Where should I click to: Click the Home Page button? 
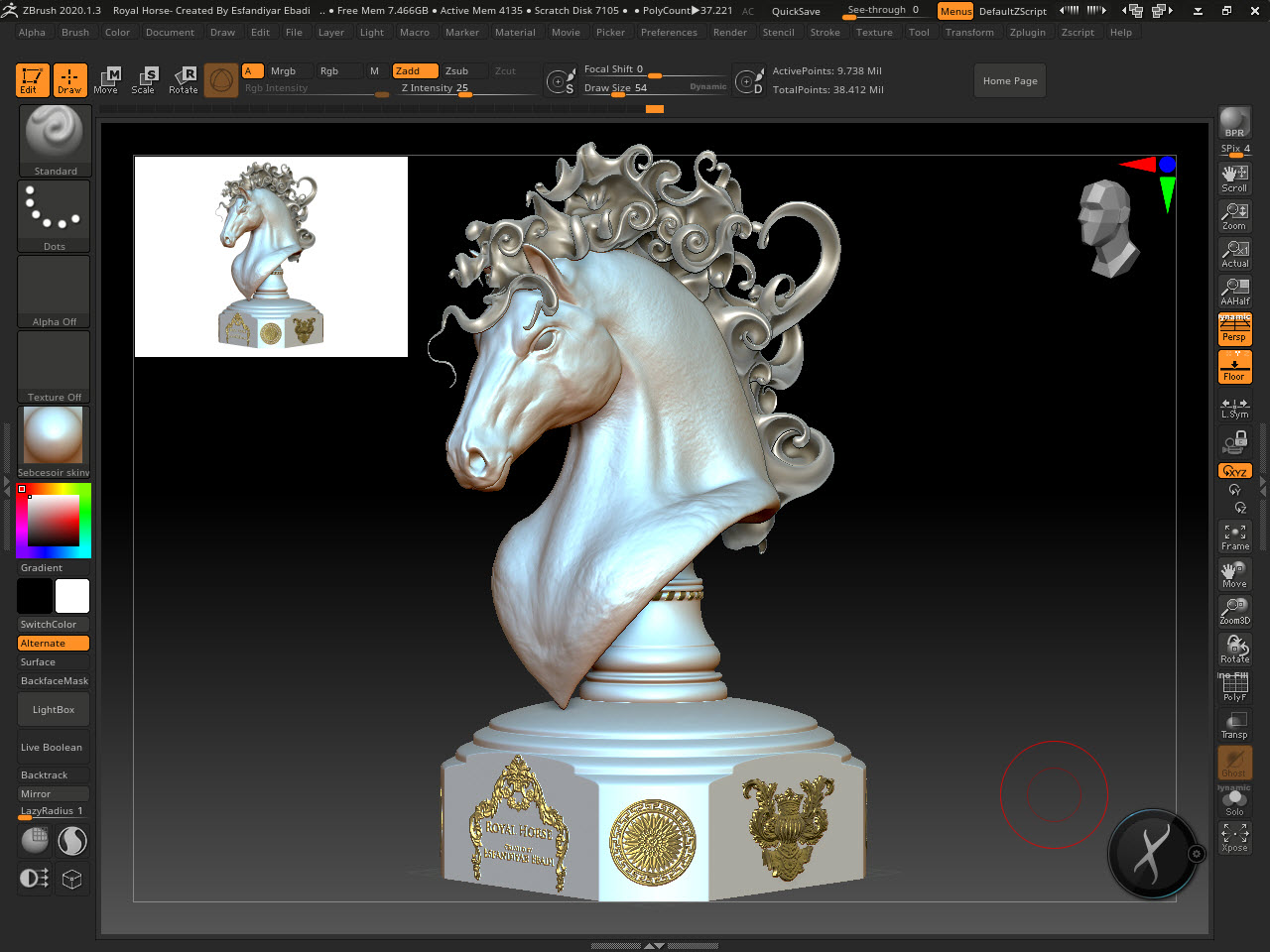tap(1010, 81)
